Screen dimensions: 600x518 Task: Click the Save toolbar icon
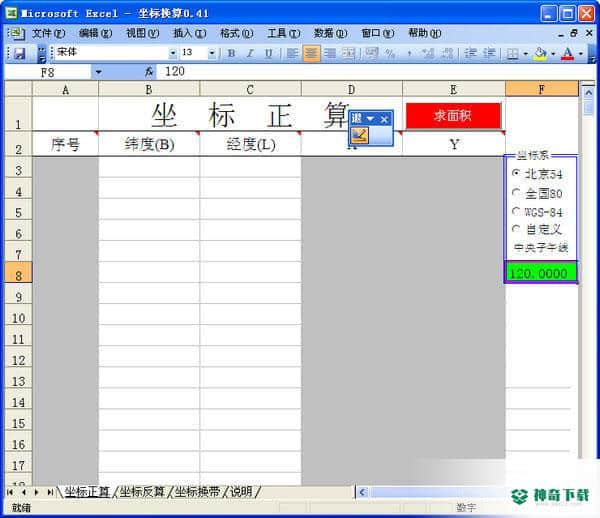coord(19,54)
